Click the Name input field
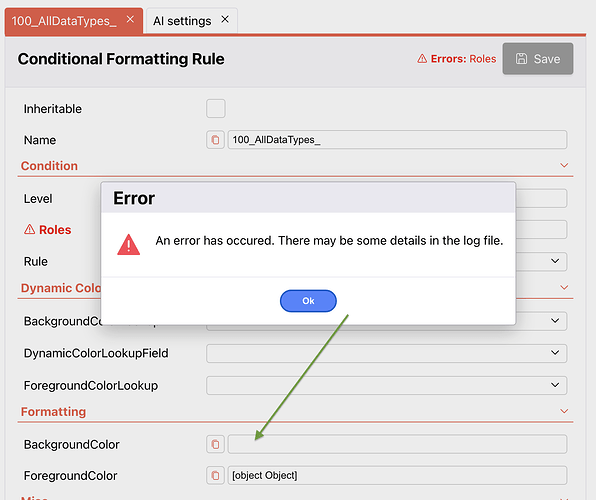The image size is (596, 500). [397, 140]
